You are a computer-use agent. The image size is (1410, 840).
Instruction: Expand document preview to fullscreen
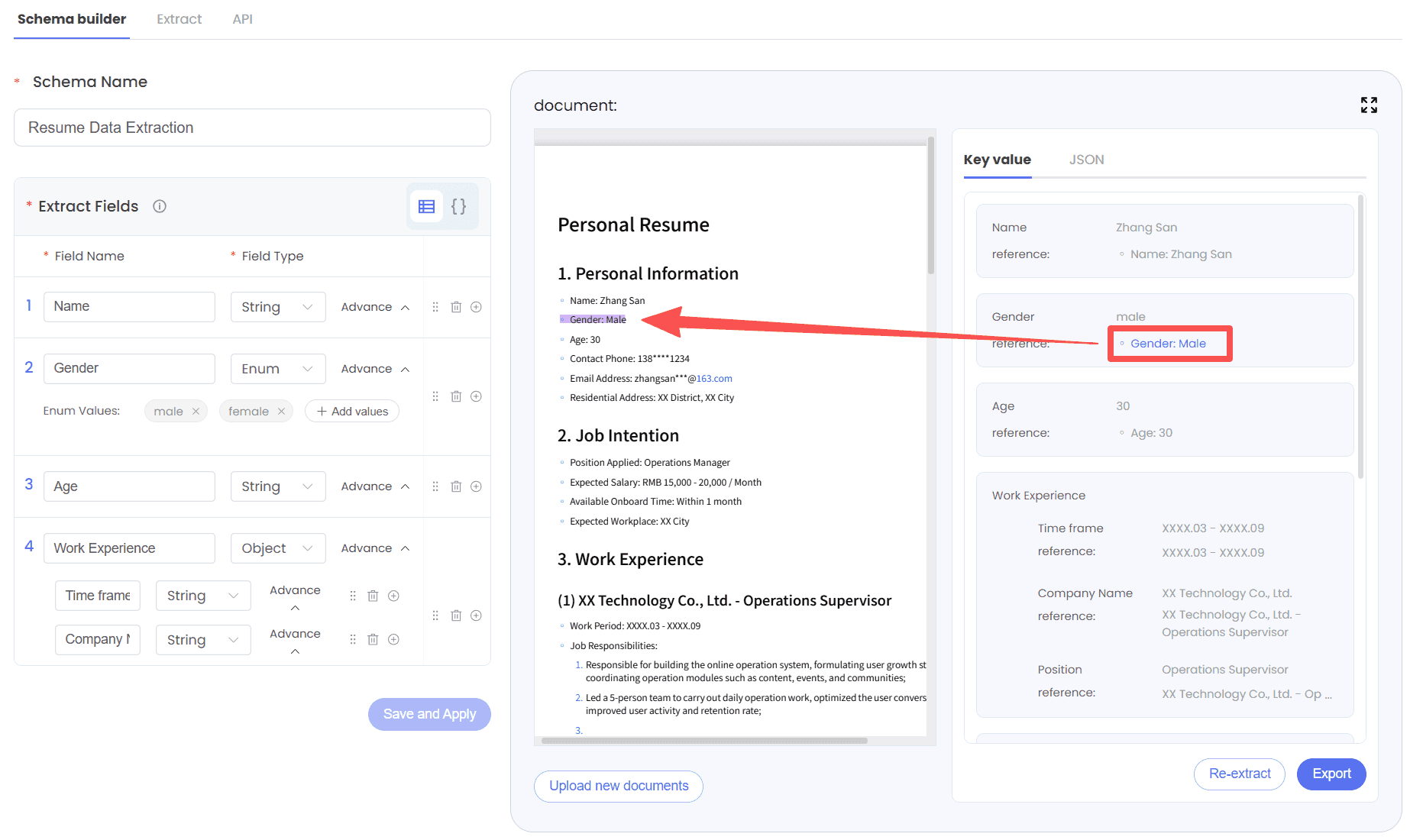(x=1368, y=105)
